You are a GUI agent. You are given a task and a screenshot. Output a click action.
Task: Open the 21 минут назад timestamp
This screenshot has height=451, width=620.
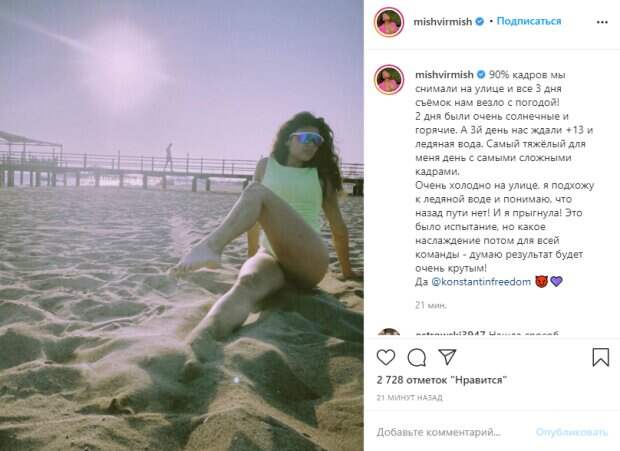pos(409,398)
